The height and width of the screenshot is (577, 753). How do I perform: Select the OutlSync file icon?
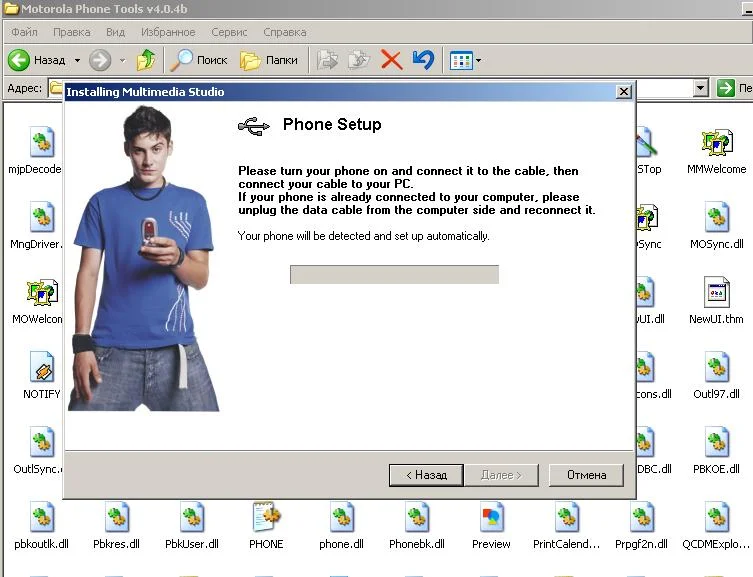[x=42, y=442]
